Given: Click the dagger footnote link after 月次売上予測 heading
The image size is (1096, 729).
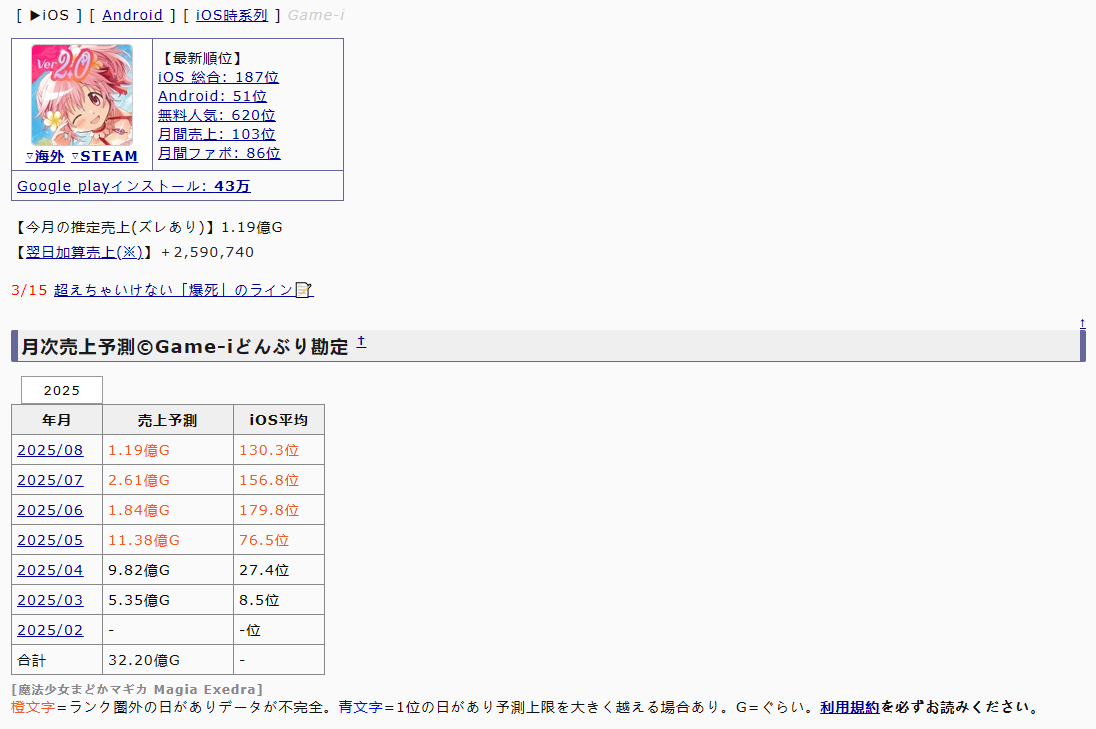Looking at the screenshot, I should [x=361, y=341].
